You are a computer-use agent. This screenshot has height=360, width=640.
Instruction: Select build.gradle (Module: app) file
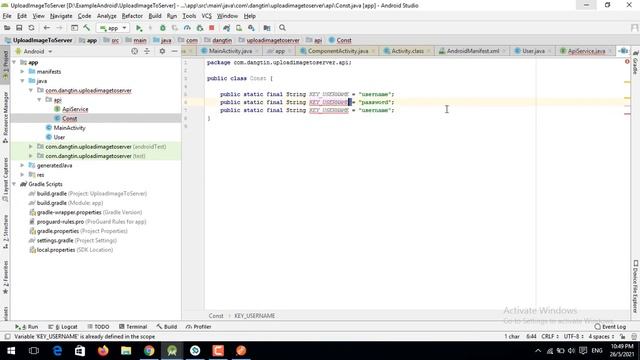(69, 203)
